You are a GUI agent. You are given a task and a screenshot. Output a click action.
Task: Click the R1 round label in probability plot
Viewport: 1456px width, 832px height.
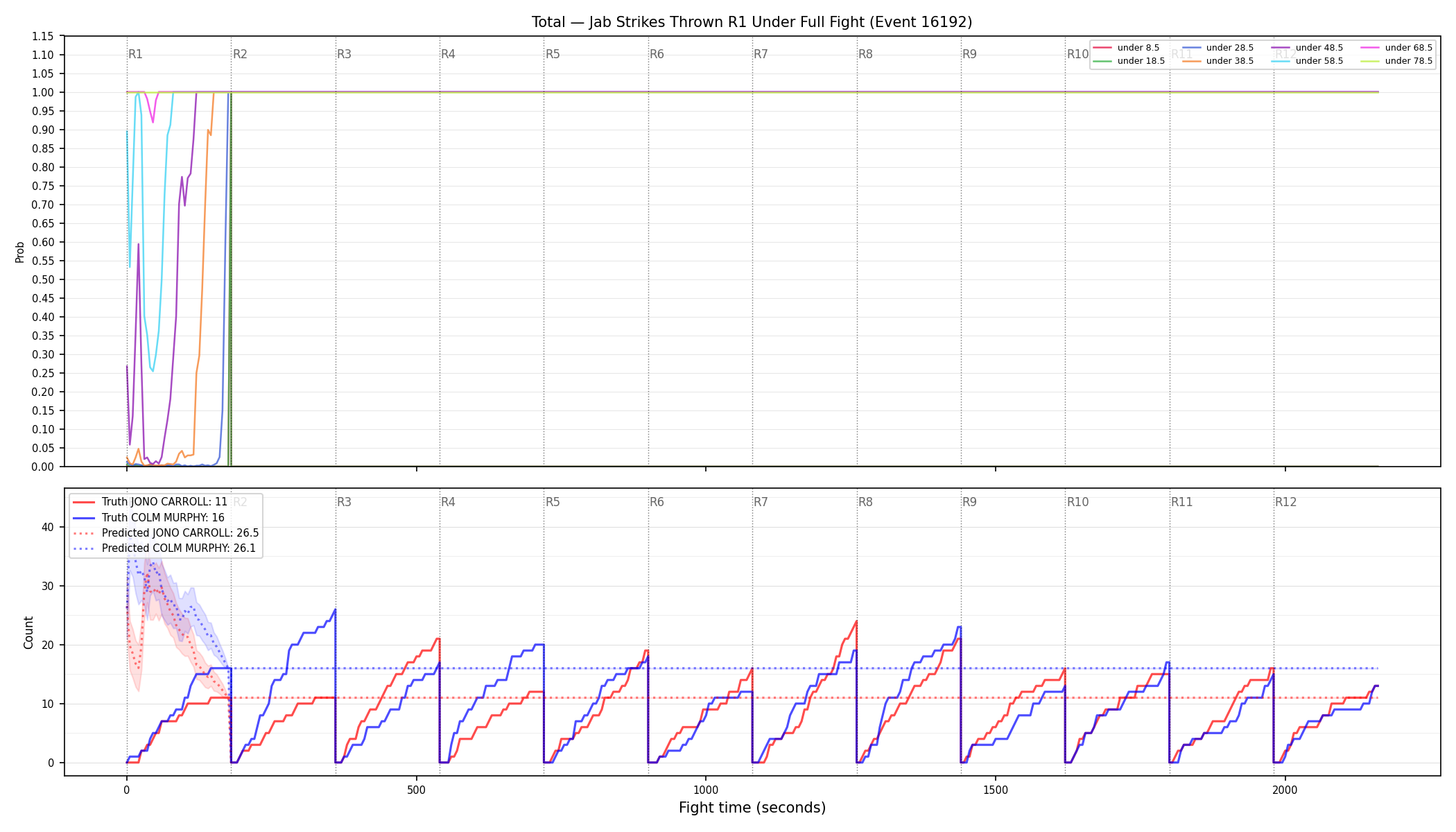(135, 54)
